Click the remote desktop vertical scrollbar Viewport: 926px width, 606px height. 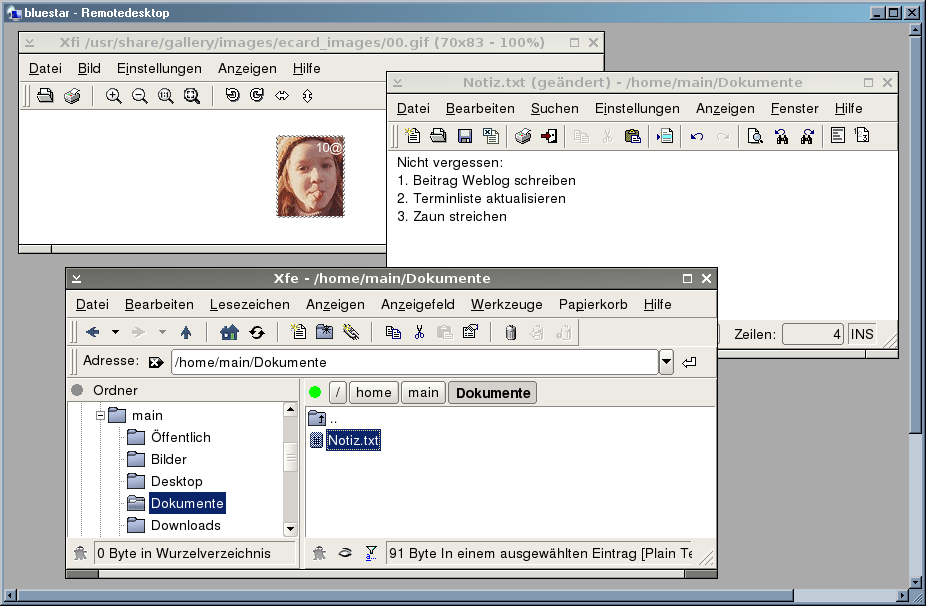pos(916,300)
